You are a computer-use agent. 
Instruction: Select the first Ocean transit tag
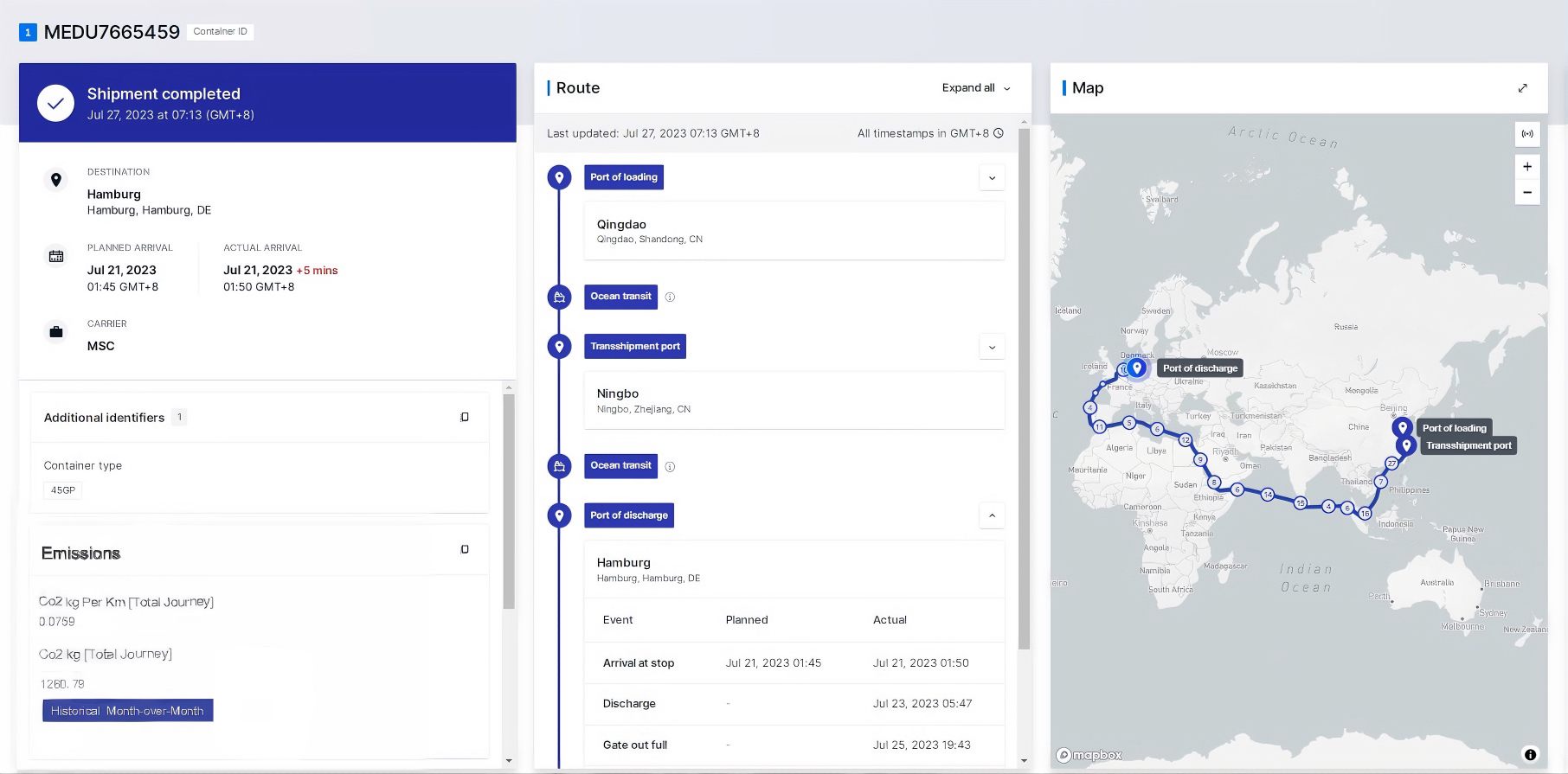pos(620,297)
